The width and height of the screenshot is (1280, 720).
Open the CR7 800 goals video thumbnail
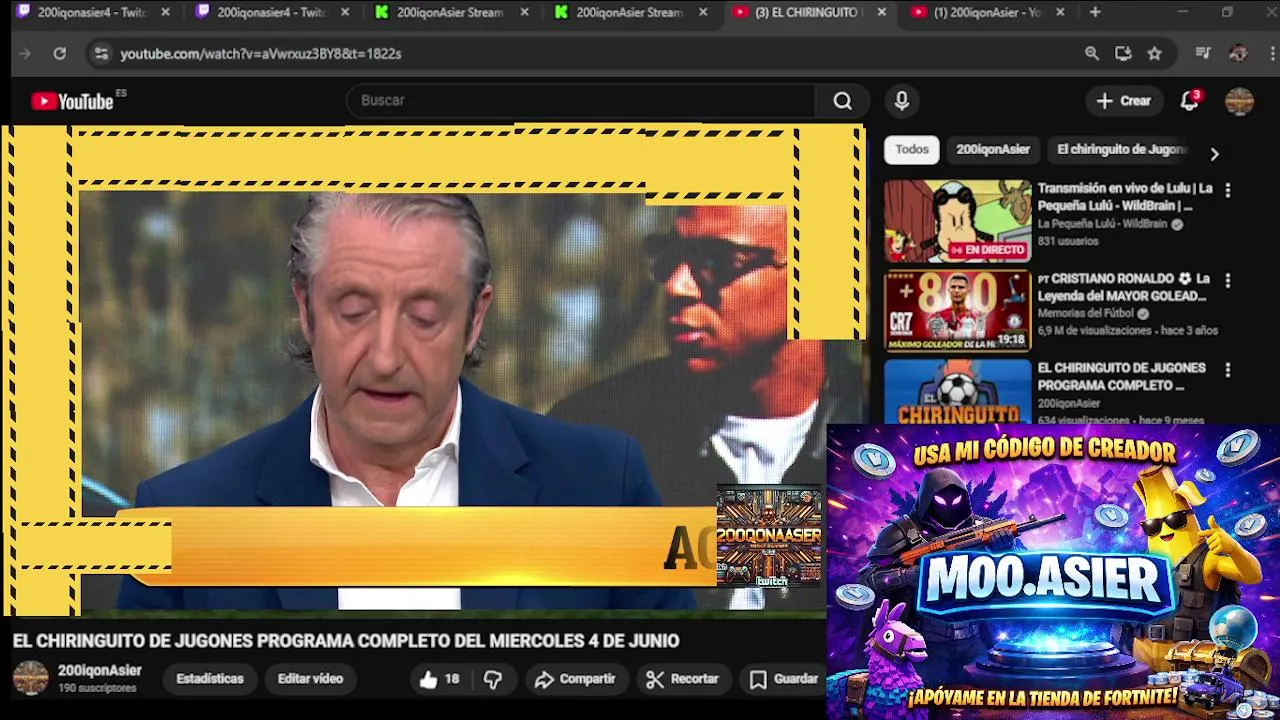coord(957,311)
